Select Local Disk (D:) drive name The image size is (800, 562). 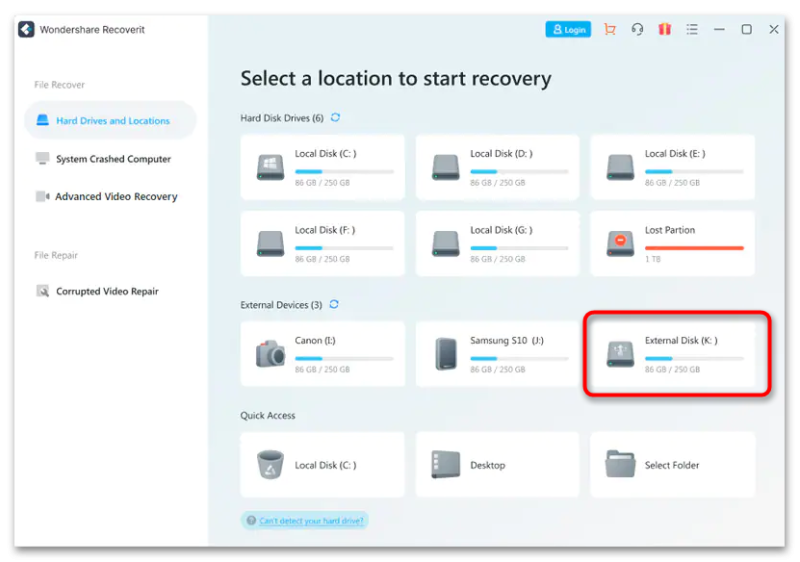[x=501, y=154]
